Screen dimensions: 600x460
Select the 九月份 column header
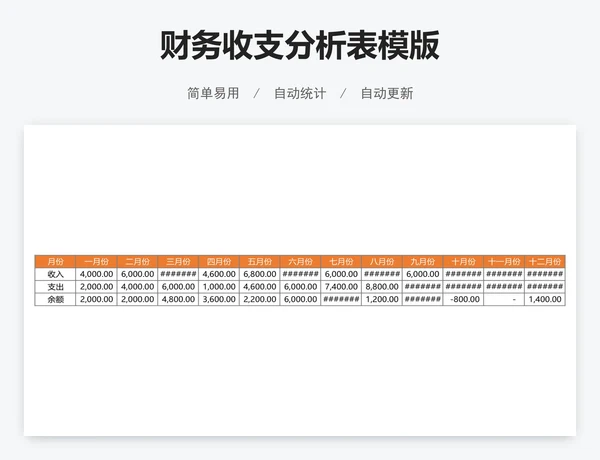(423, 262)
